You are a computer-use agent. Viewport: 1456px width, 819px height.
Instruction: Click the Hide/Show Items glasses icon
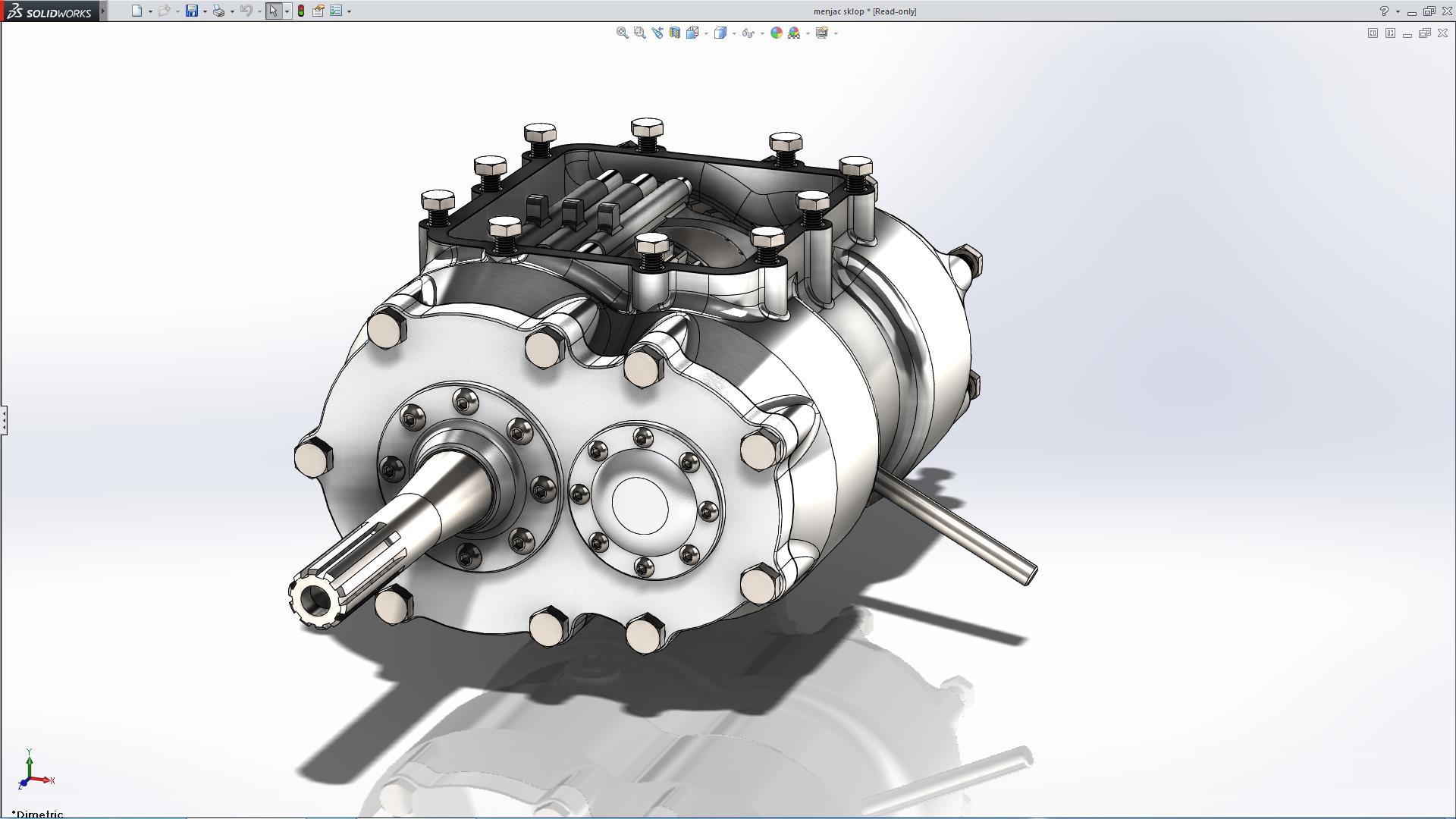pyautogui.click(x=748, y=33)
